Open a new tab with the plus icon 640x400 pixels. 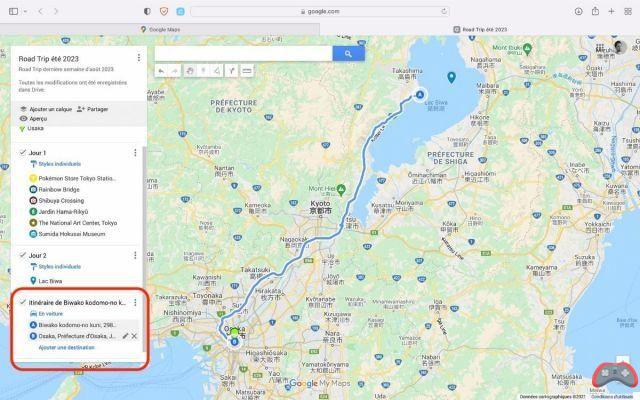(611, 11)
